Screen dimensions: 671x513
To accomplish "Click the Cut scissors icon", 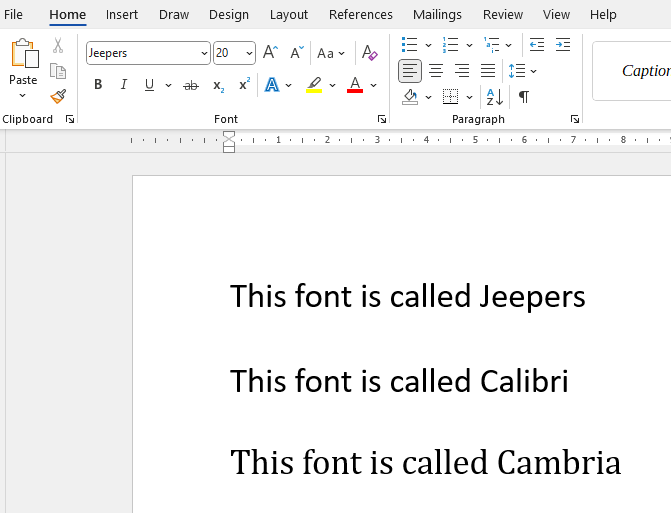I will (58, 46).
